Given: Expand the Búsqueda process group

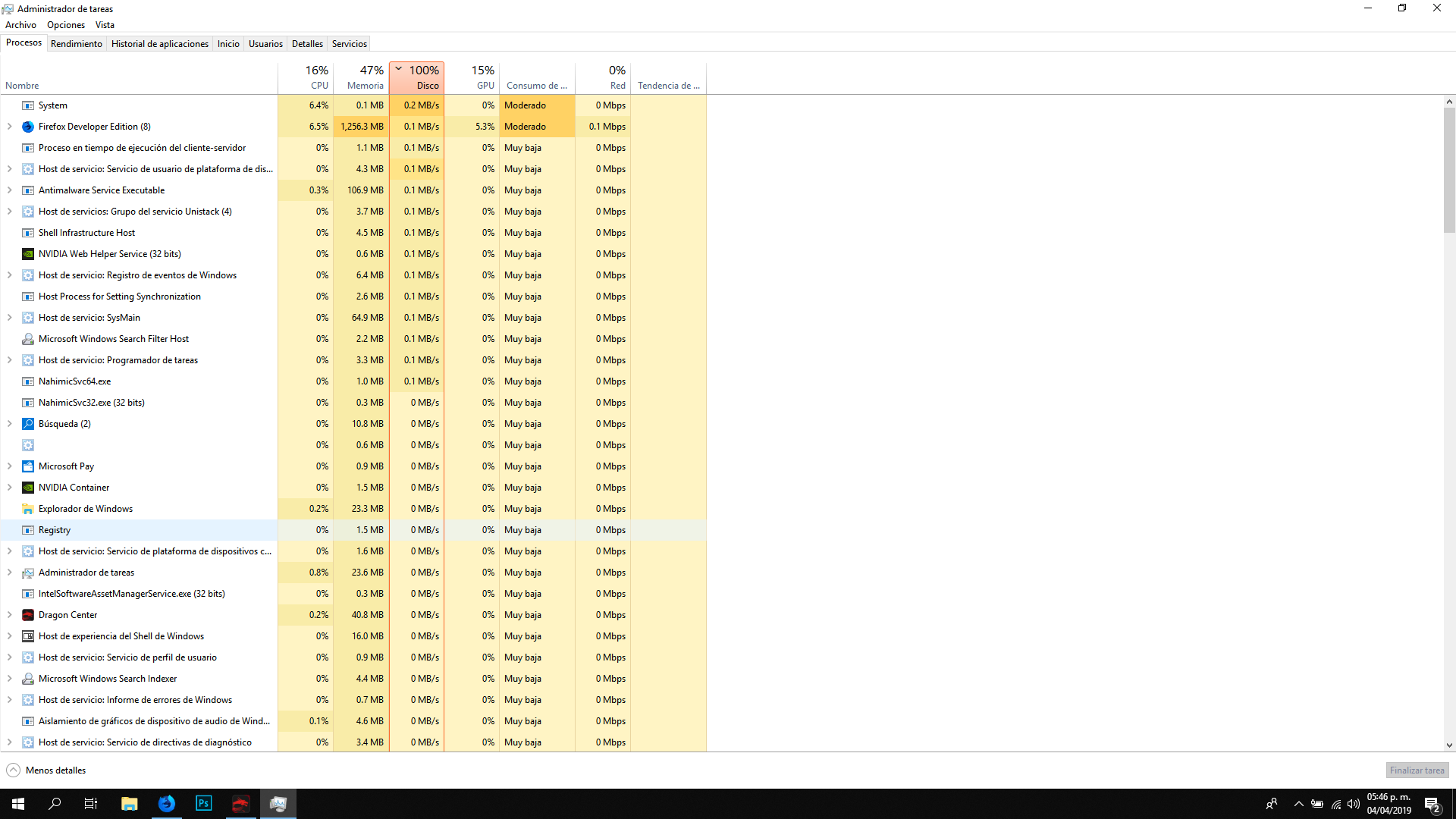Looking at the screenshot, I should tap(9, 424).
